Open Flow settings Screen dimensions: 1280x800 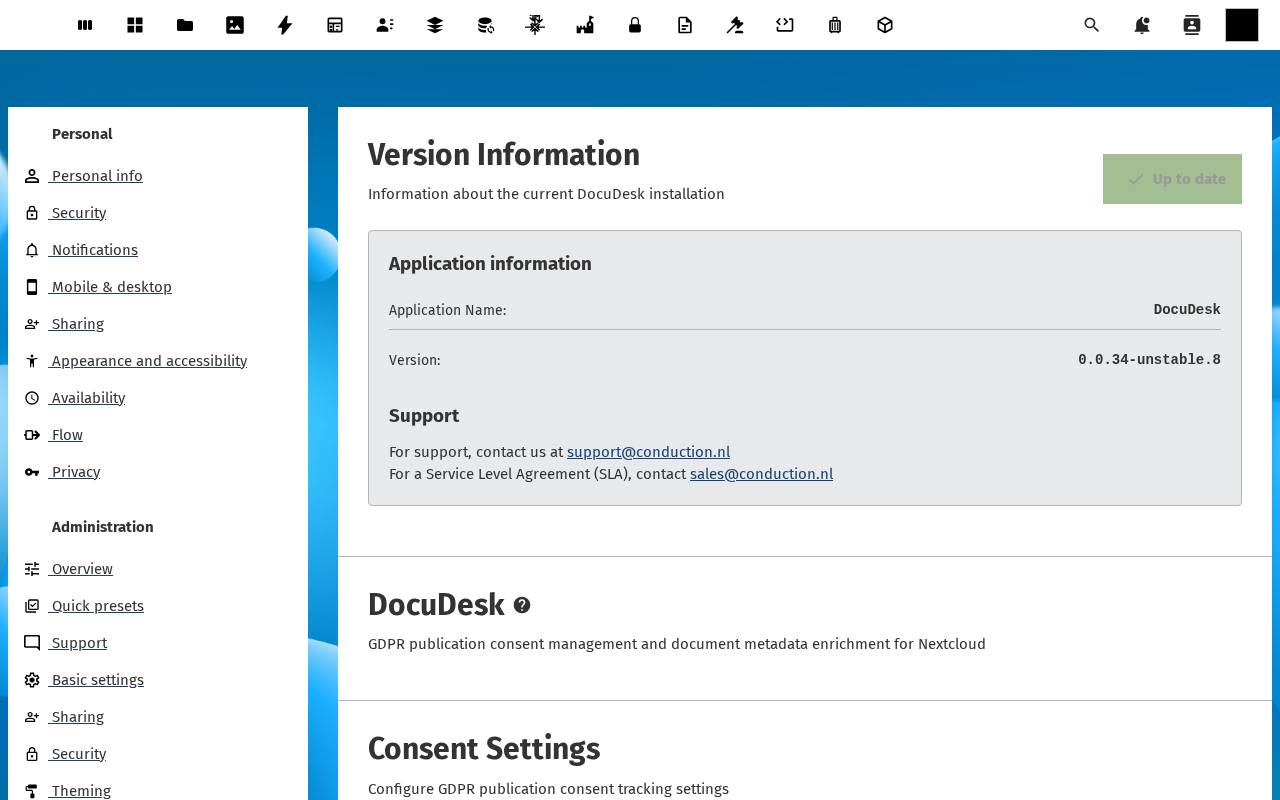(67, 435)
